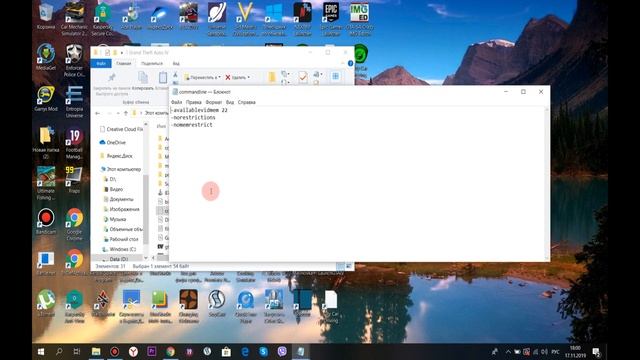Open the Windows Start button
Image resolution: width=640 pixels, height=360 pixels.
click(41, 351)
